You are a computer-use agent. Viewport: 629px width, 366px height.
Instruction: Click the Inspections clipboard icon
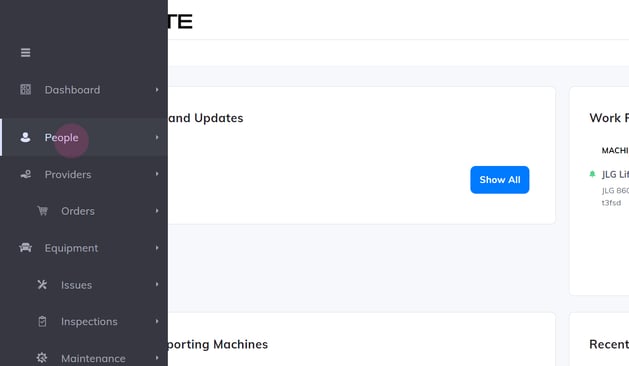click(x=42, y=321)
